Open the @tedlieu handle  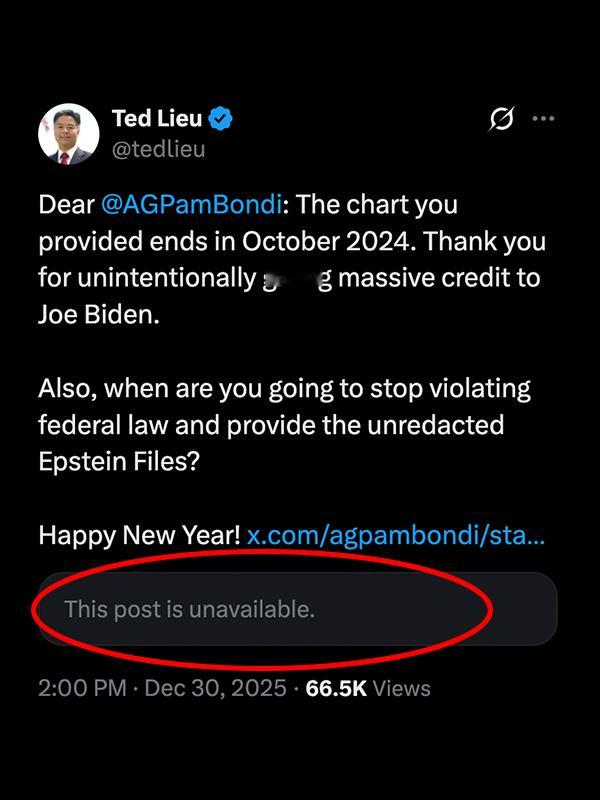click(158, 149)
